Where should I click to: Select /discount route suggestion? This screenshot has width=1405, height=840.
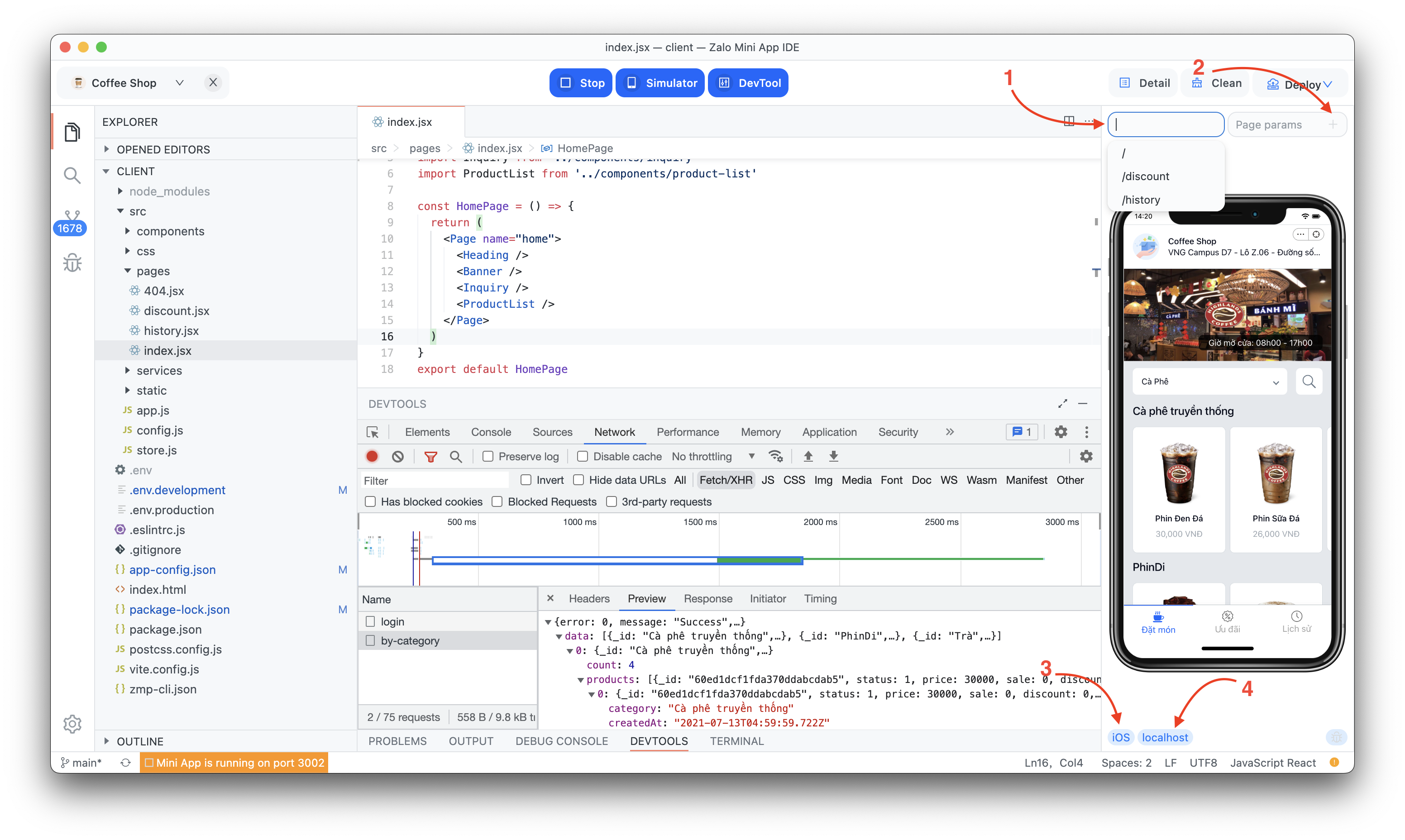[1145, 176]
